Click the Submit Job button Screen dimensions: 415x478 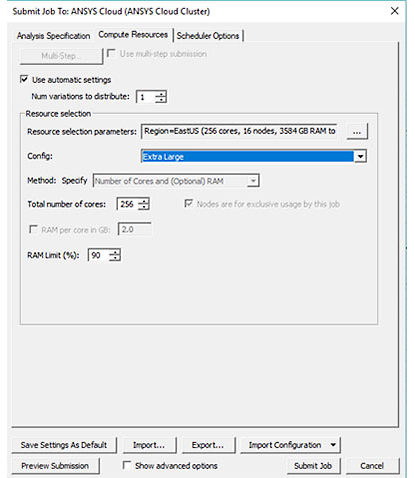click(x=313, y=466)
